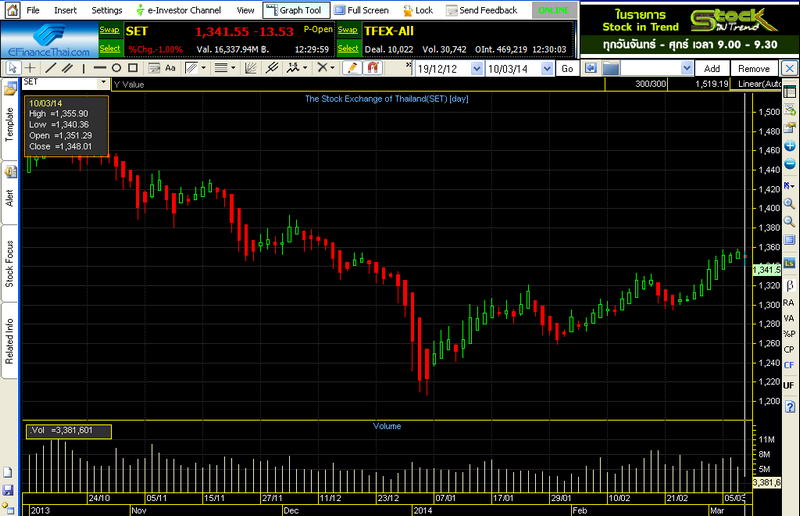Click the Remove button
The width and height of the screenshot is (800, 516).
[x=754, y=68]
